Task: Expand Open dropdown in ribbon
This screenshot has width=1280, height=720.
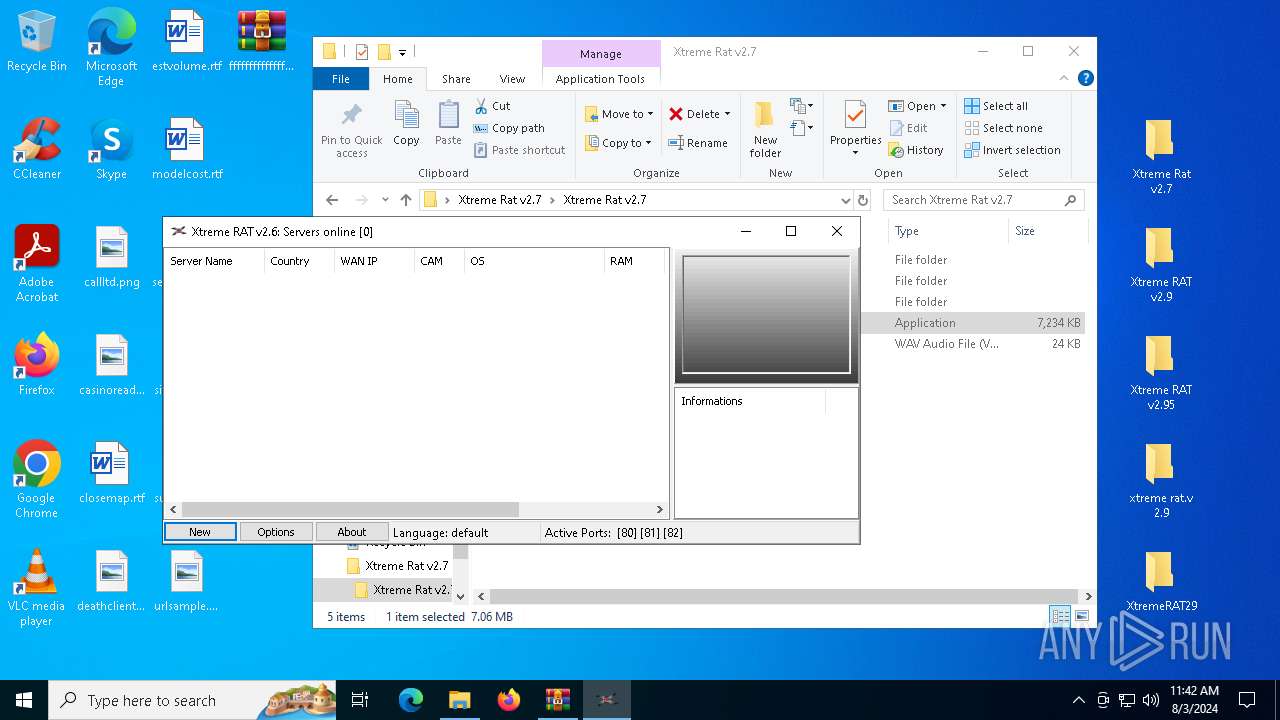Action: (943, 106)
